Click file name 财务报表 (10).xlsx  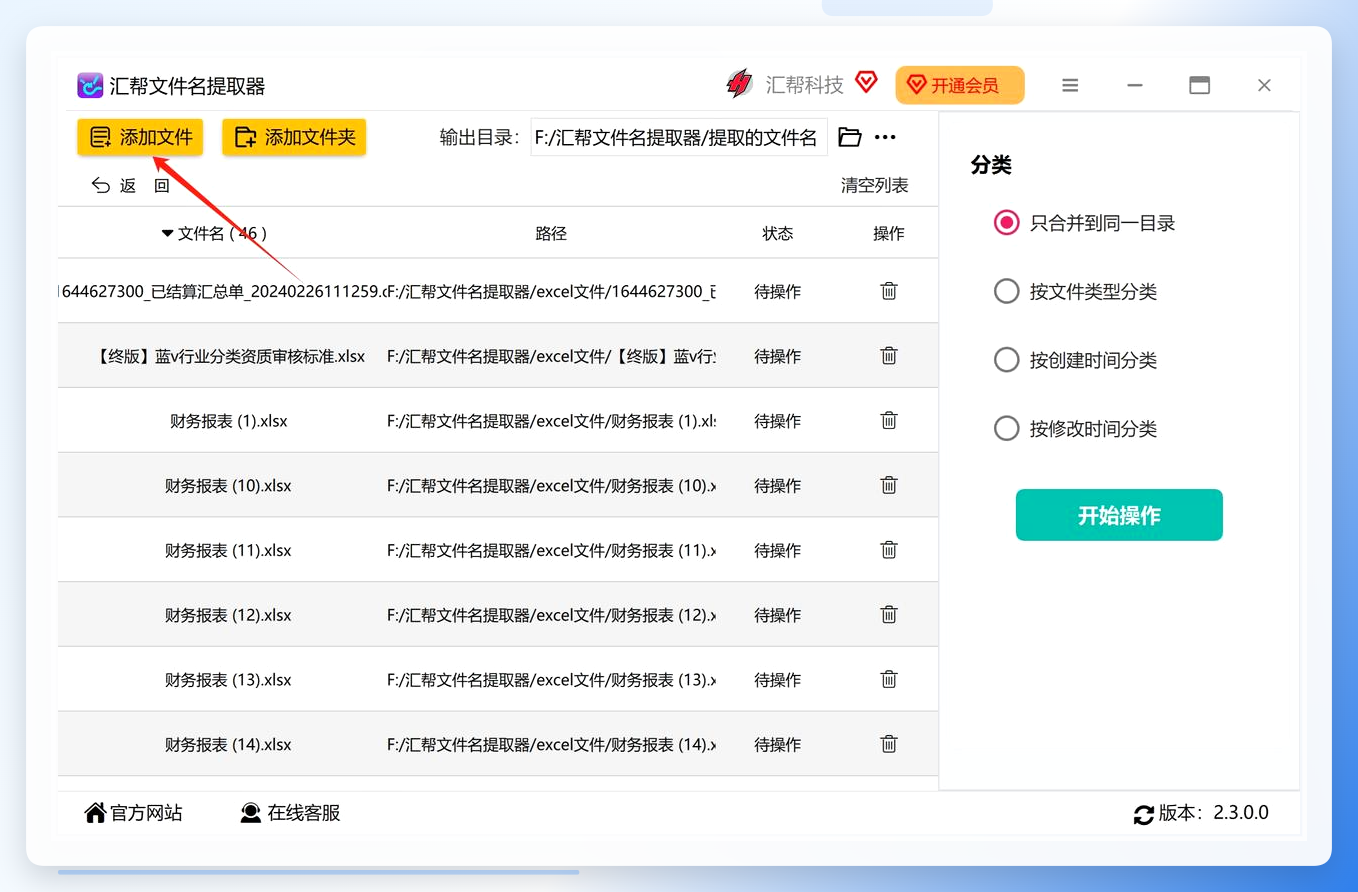click(x=228, y=486)
